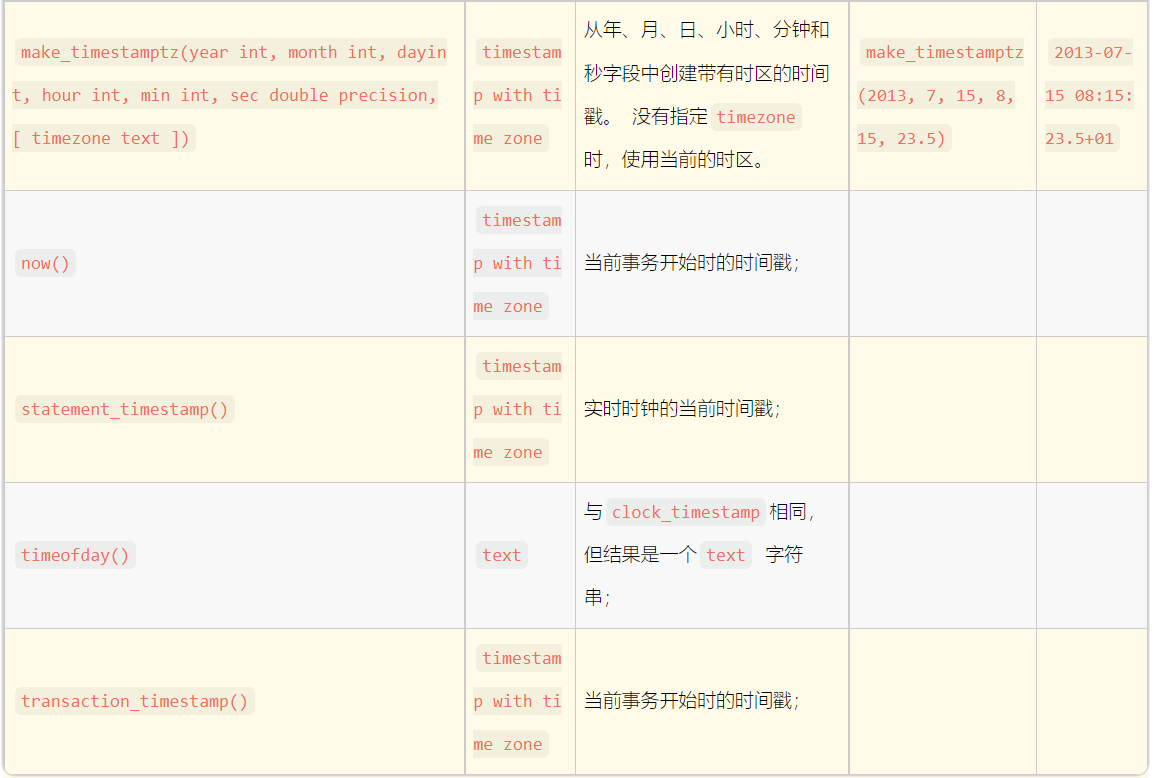This screenshot has width=1154, height=778.
Task: Click the empty example cell beside now()
Action: (941, 263)
